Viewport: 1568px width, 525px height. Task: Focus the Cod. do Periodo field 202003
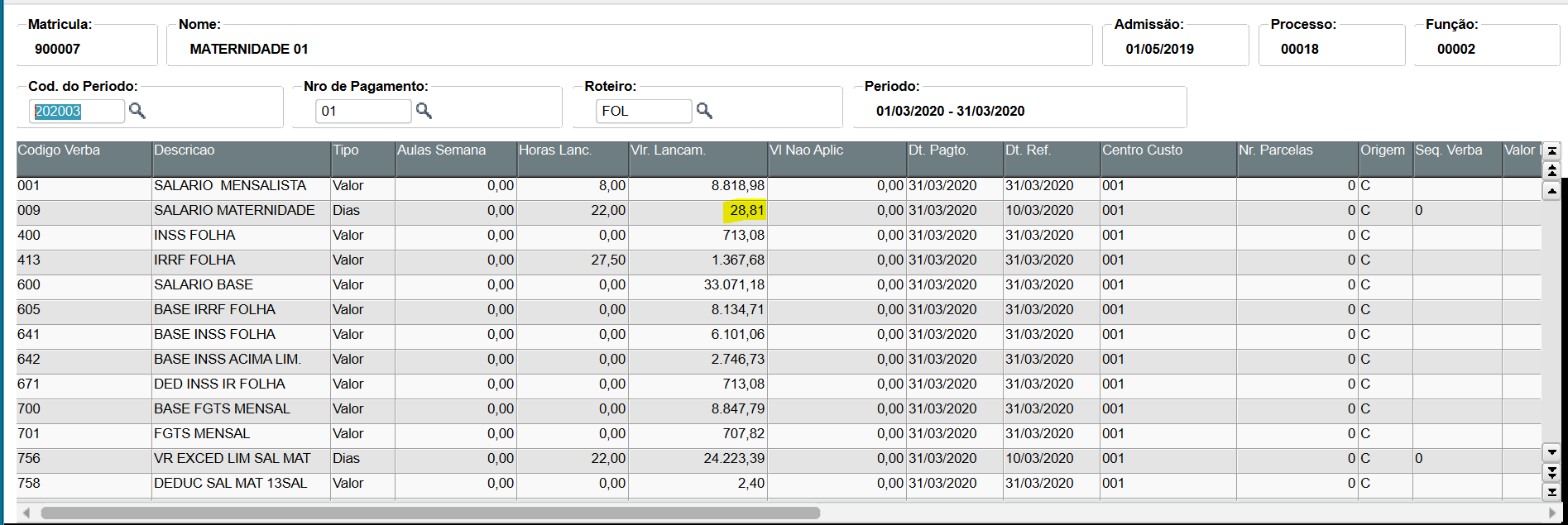(x=76, y=111)
